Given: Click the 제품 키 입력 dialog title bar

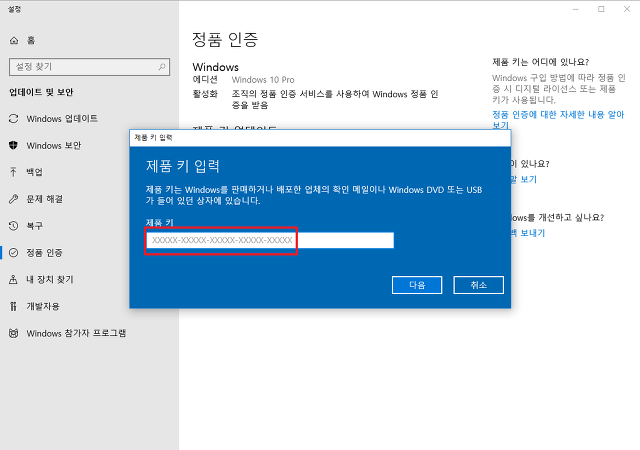Looking at the screenshot, I should 320,138.
